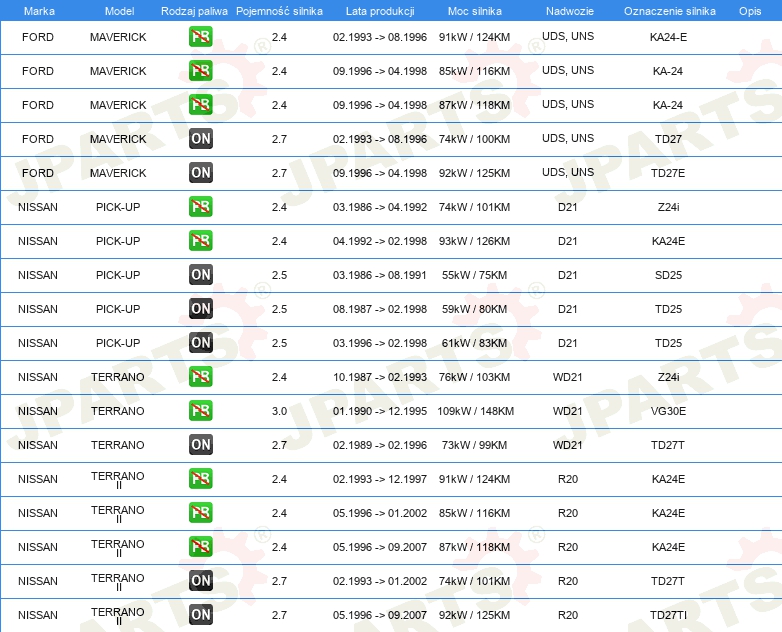Image resolution: width=782 pixels, height=632 pixels.
Task: Click petrol icon in Pick-Up Z24i row
Action: point(200,207)
